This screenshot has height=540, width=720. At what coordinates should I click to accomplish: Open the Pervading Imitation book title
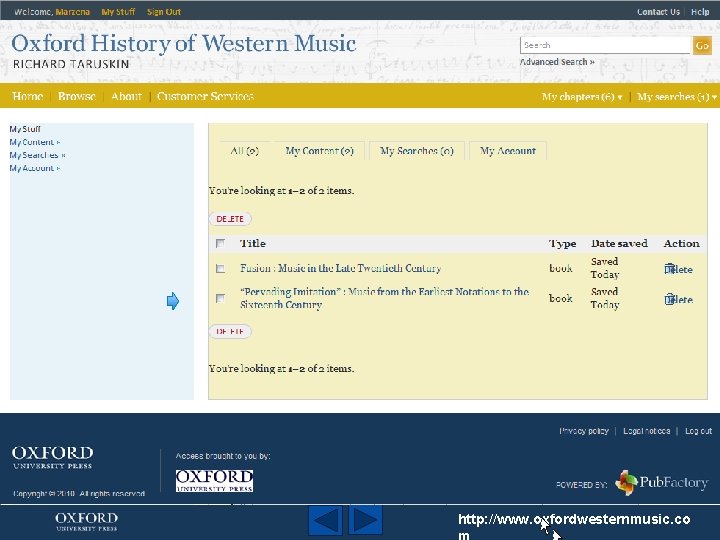coord(385,298)
